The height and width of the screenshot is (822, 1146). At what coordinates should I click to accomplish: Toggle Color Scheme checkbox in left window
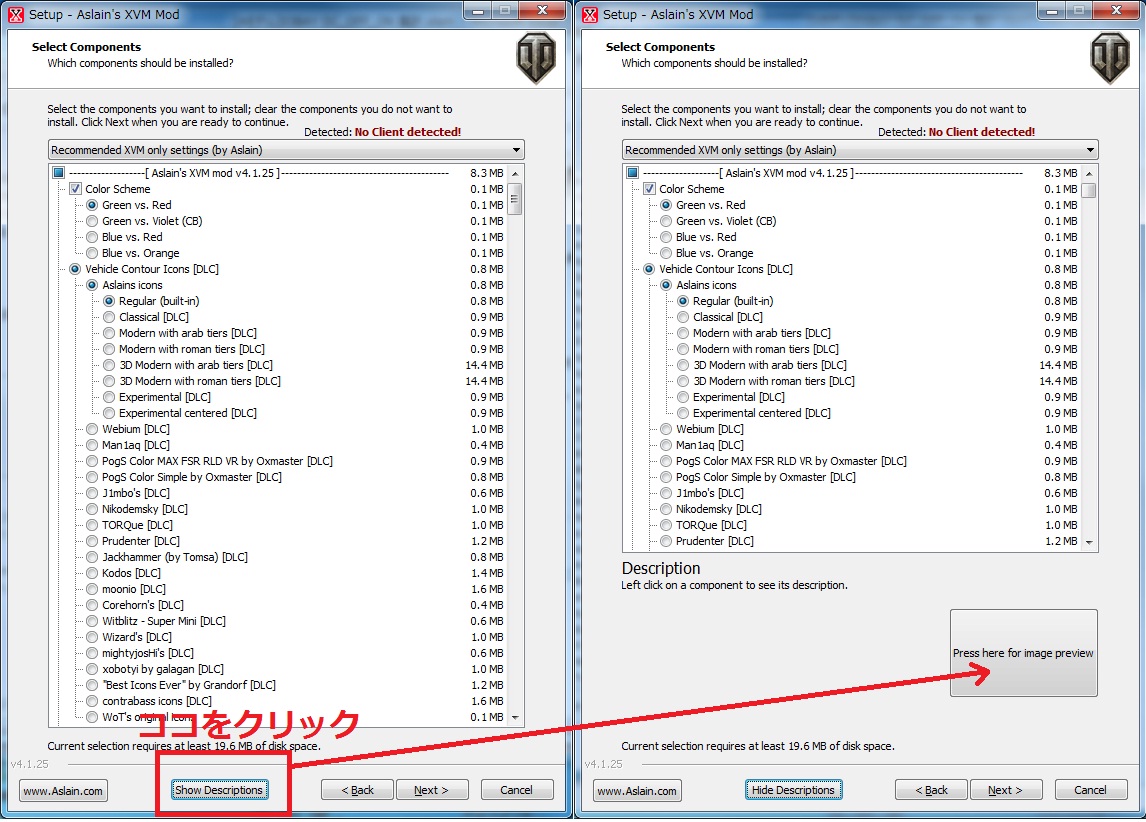coord(75,189)
